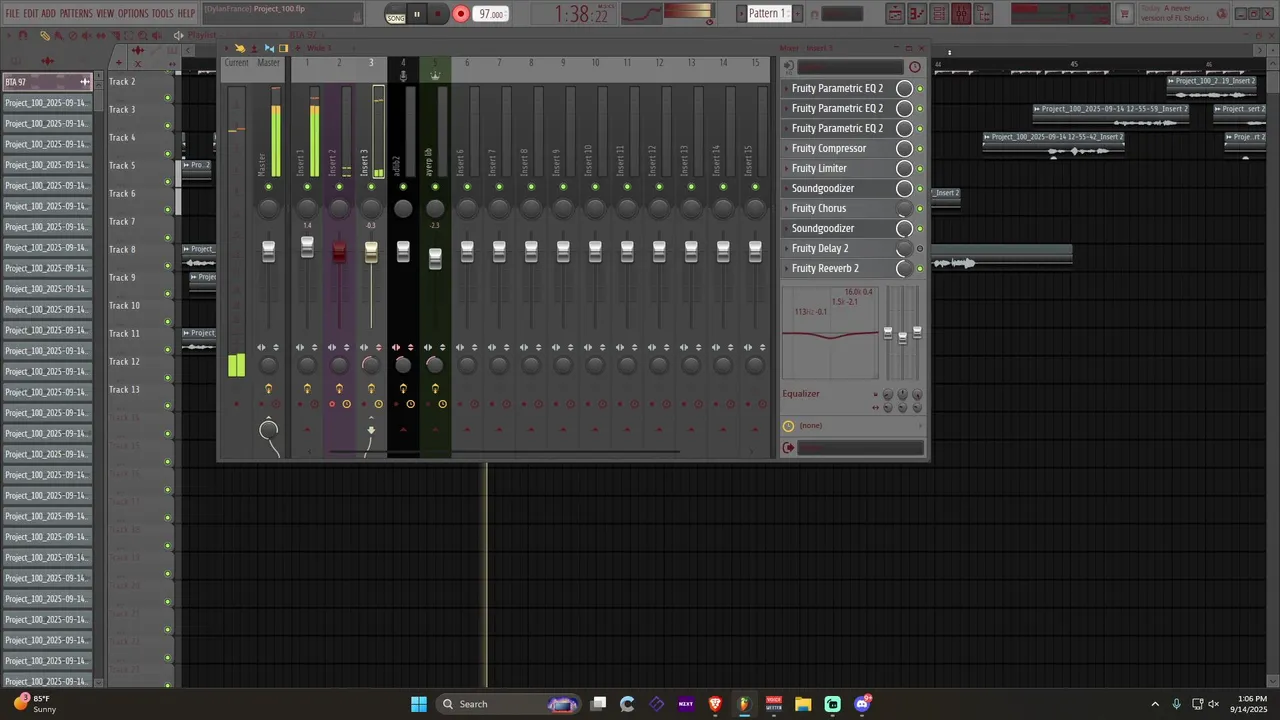1280x720 pixels.
Task: Open the OPTIONS menu
Action: coord(133,14)
